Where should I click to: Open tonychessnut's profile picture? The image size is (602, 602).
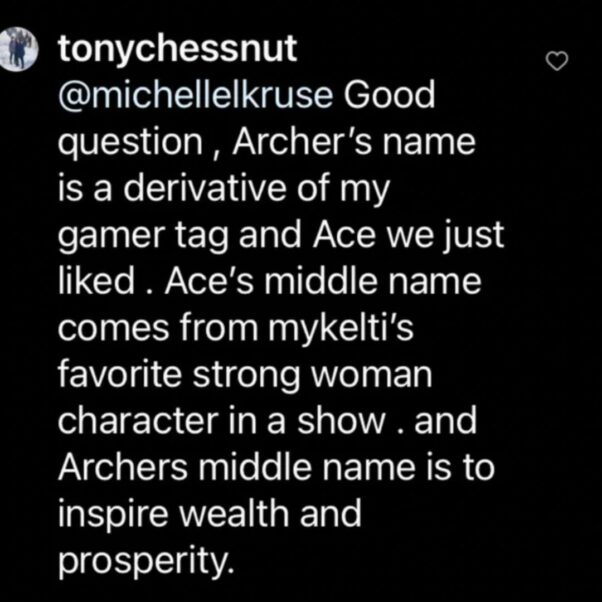point(18,49)
